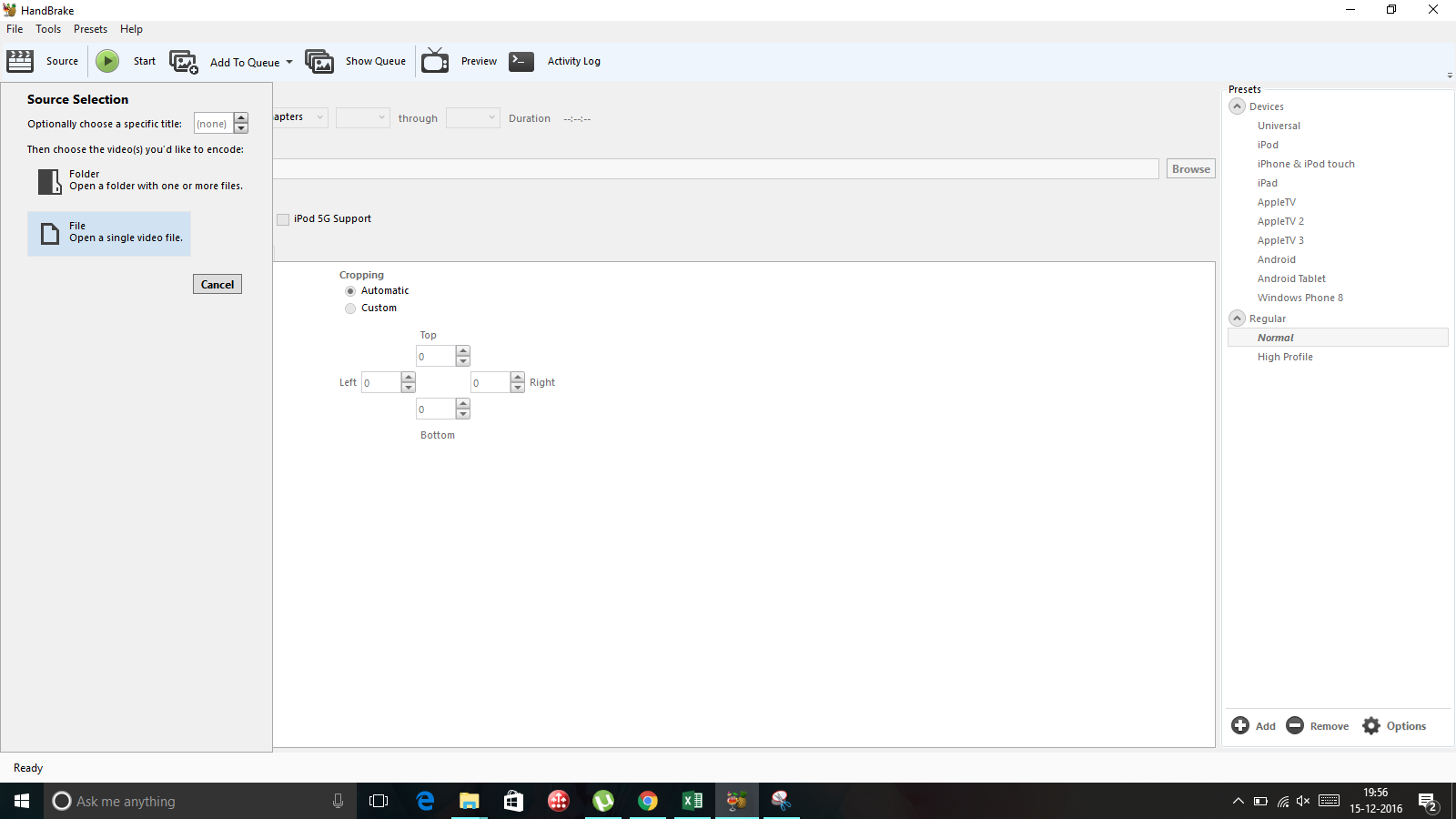
Task: Click the Cortana microphone icon
Action: point(338,801)
